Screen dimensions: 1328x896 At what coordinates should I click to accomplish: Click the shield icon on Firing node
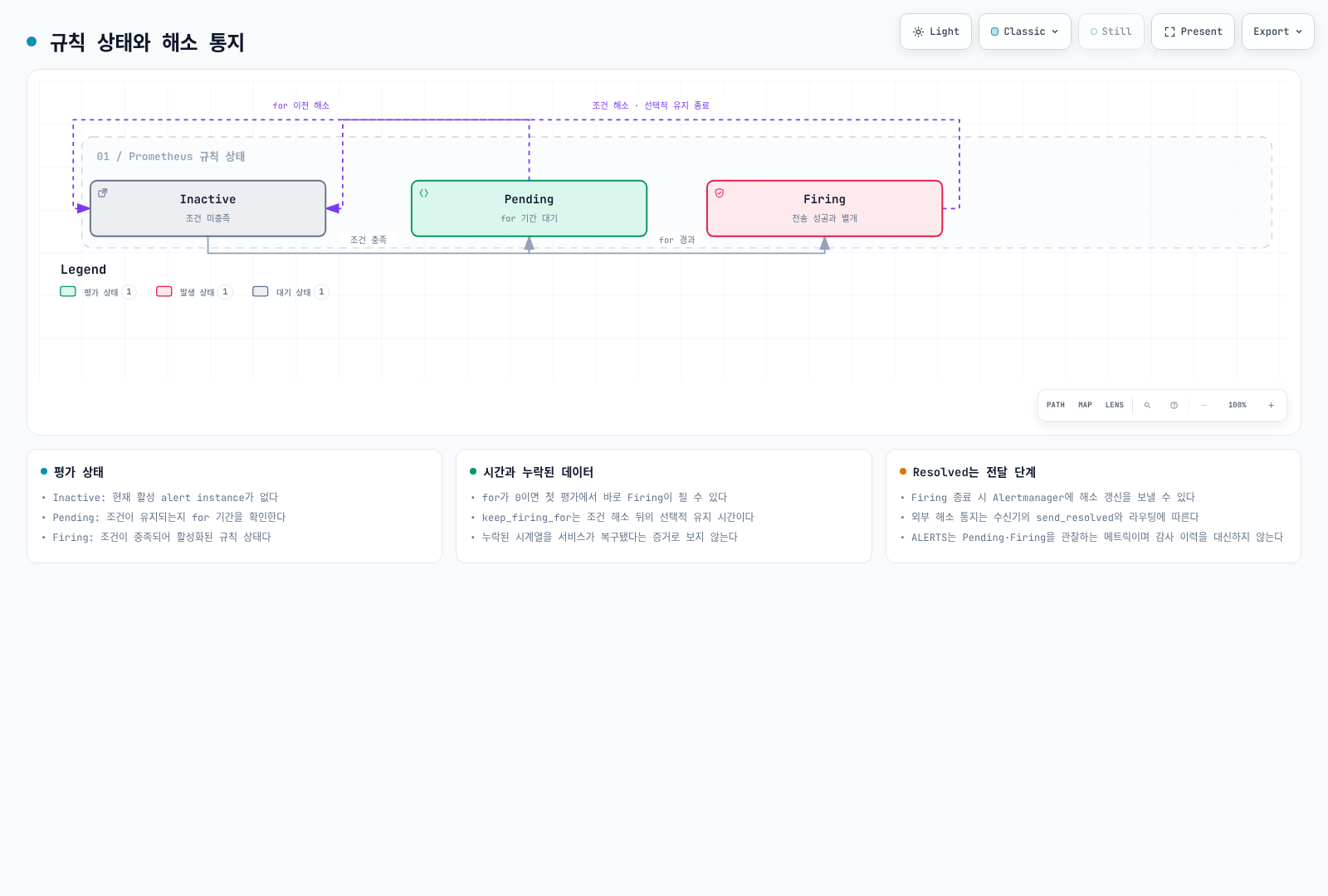click(720, 192)
